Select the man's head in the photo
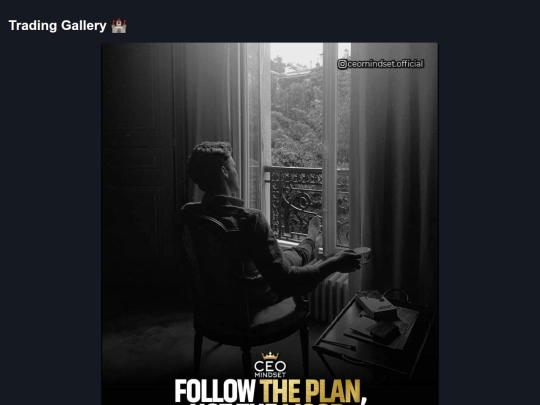This screenshot has width=540, height=405. (212, 167)
